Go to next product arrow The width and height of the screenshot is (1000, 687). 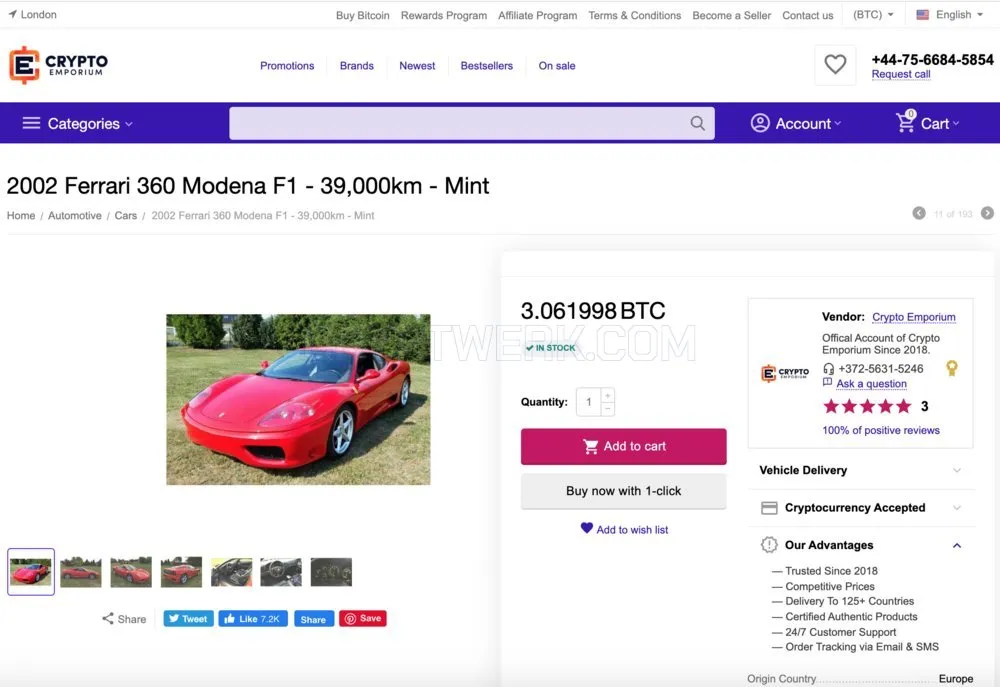(987, 213)
